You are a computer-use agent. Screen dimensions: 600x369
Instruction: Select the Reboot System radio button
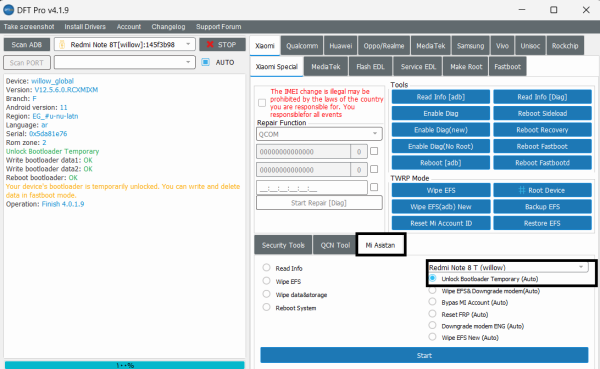pyautogui.click(x=266, y=307)
